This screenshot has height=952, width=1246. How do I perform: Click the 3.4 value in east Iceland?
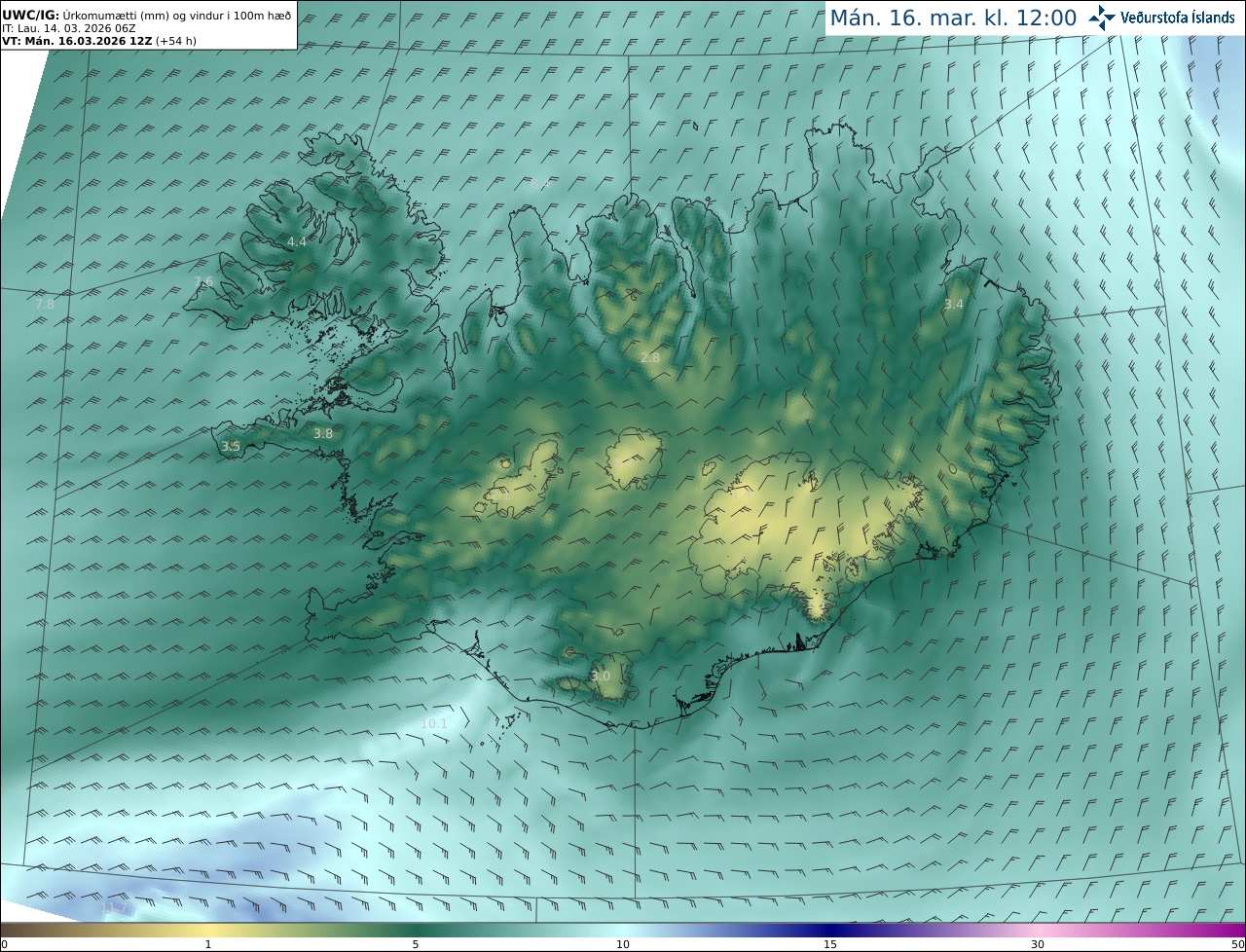[954, 305]
